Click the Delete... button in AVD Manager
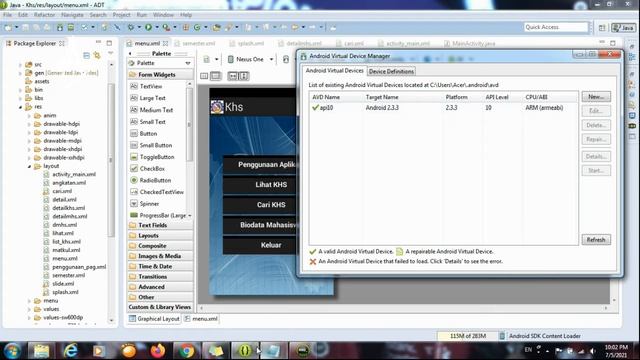Viewport: 640px width, 360px height. [596, 125]
